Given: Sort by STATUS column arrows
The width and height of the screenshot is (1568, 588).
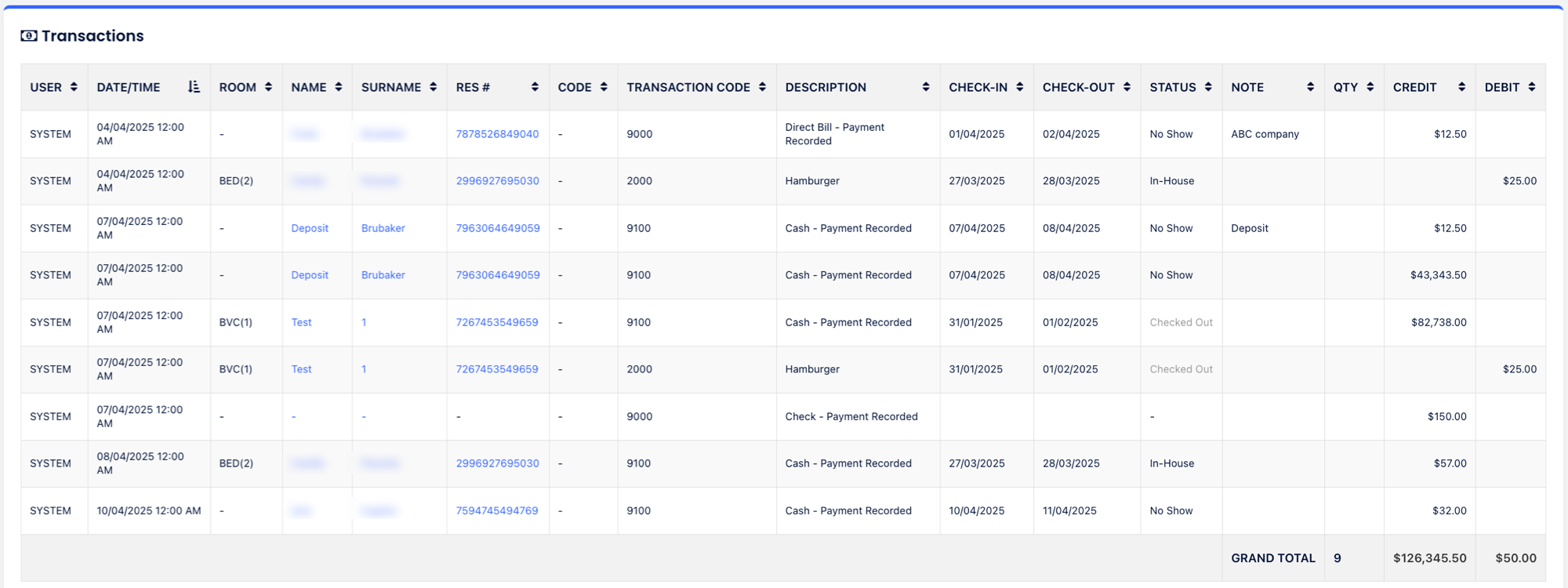Looking at the screenshot, I should pyautogui.click(x=1208, y=87).
